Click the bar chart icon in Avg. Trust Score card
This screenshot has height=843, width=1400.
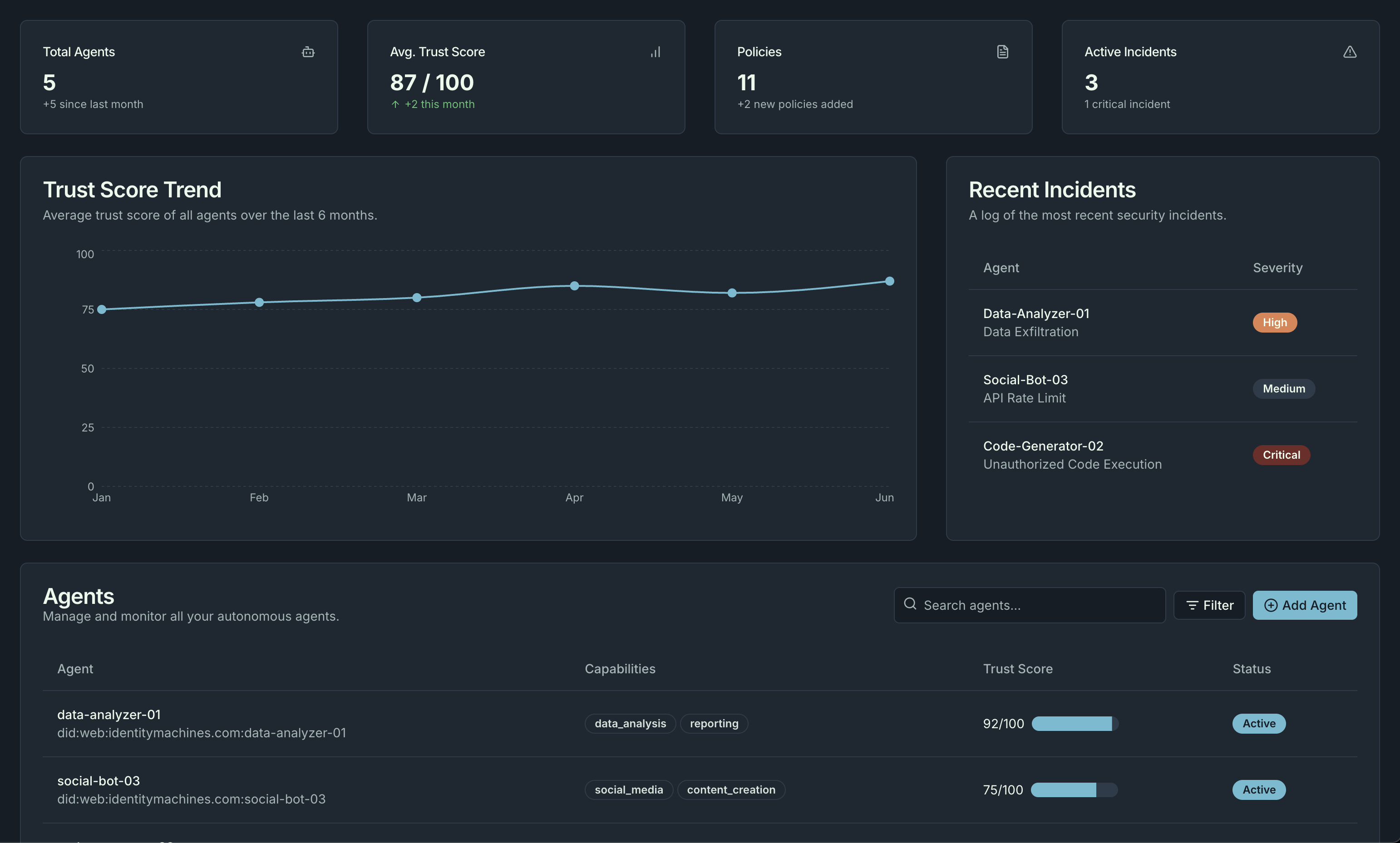pos(655,52)
